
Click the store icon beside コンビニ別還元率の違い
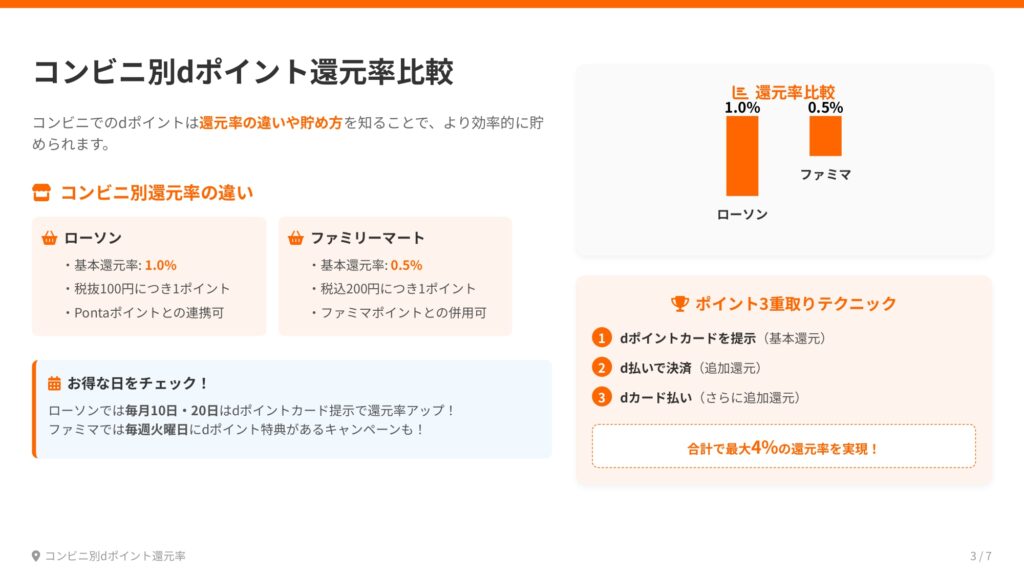pos(42,193)
